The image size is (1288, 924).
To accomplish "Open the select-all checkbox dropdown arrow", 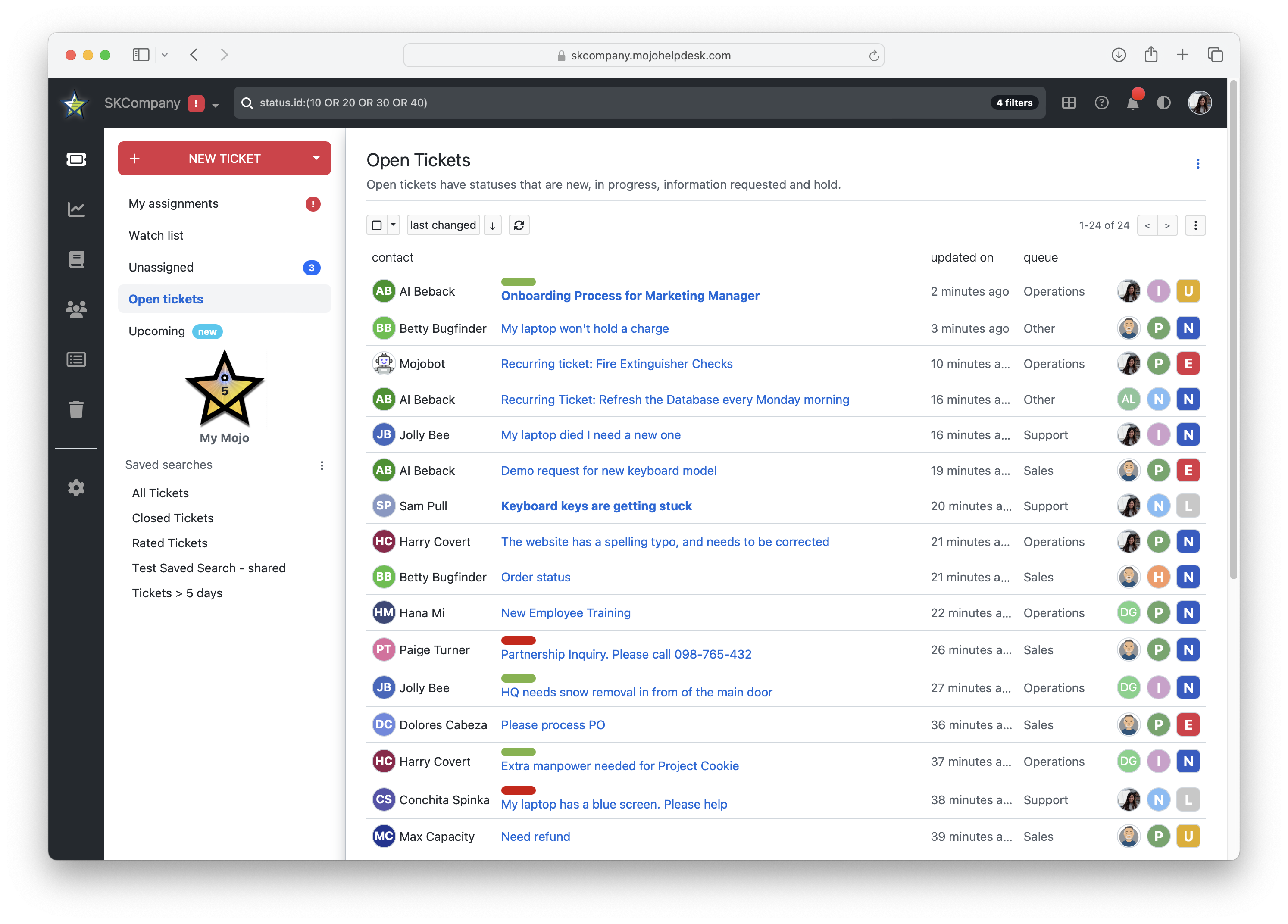I will (x=393, y=225).
